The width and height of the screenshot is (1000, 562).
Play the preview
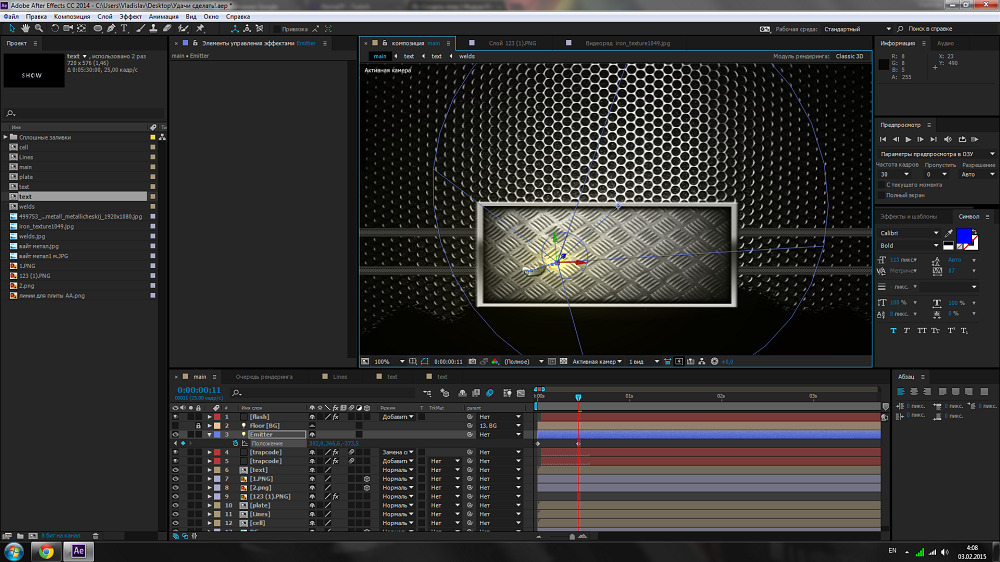[908, 139]
